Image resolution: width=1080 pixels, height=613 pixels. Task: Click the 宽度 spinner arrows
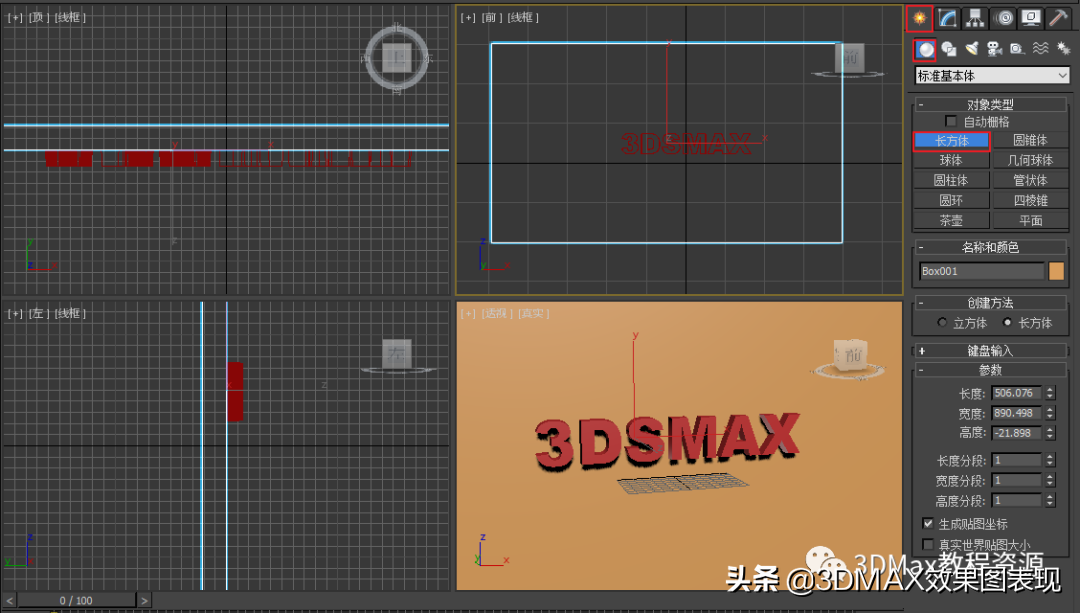point(1050,413)
